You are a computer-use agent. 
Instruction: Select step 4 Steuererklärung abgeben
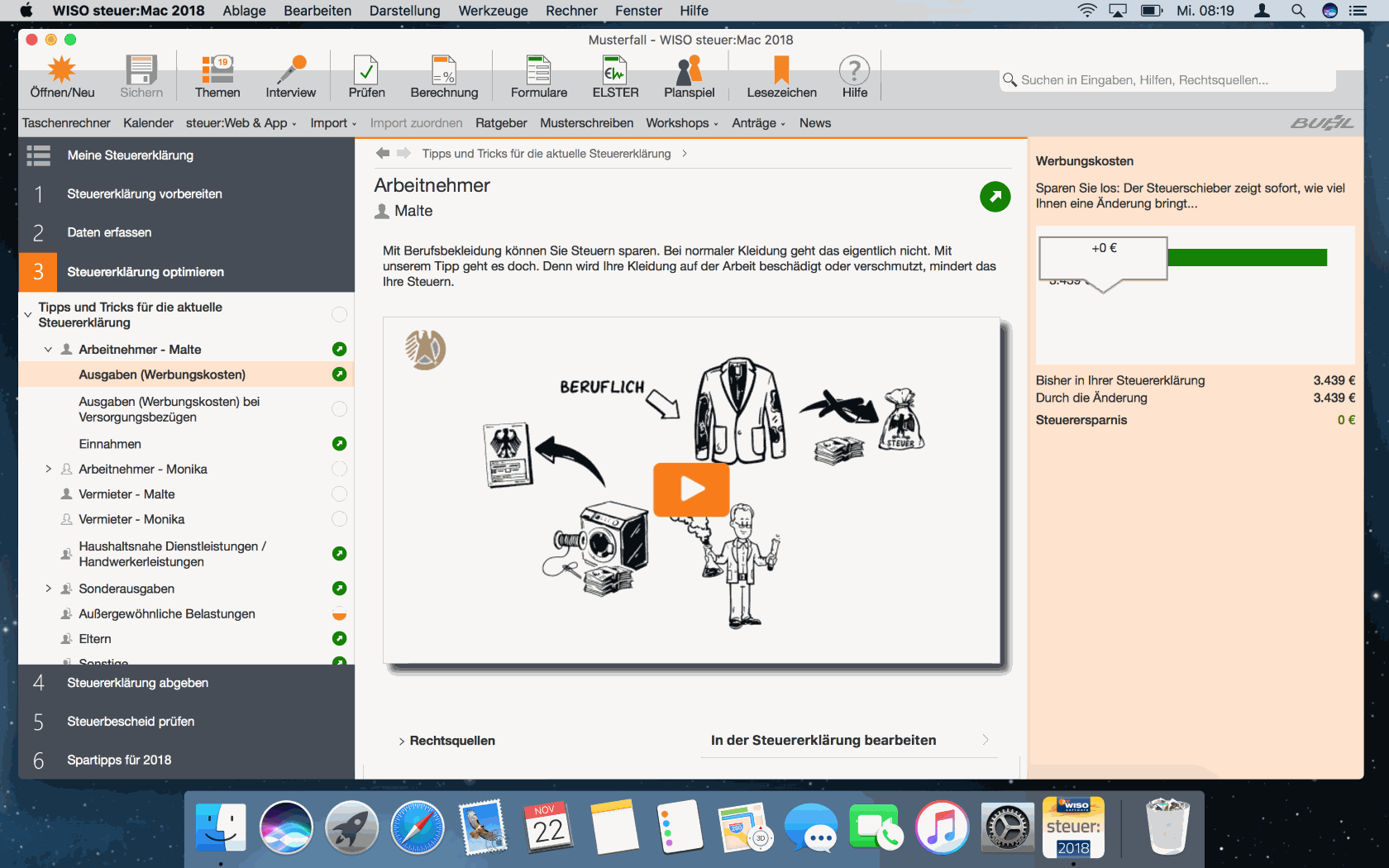[137, 683]
